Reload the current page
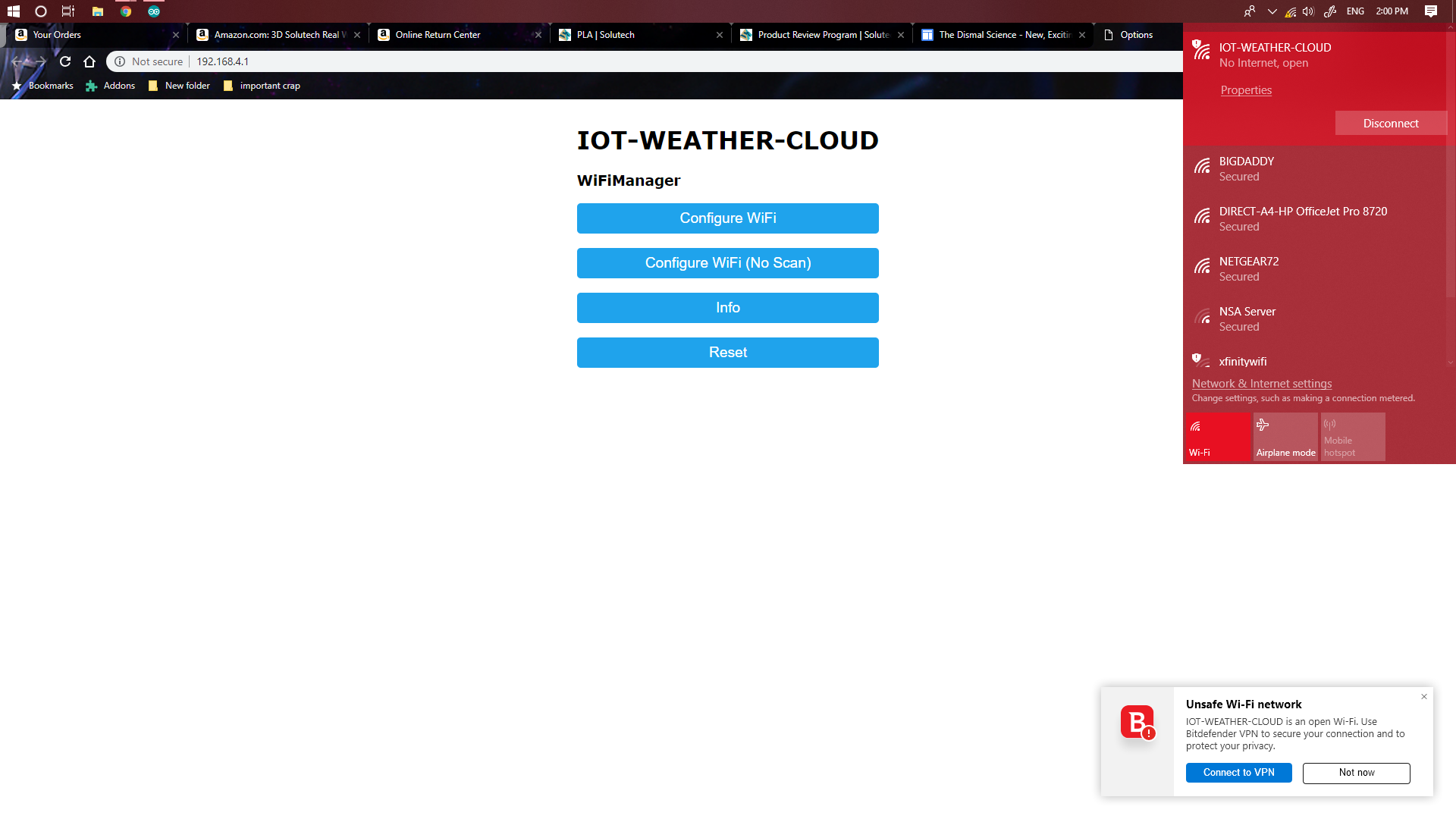Screen dimensions: 1456x819 click(64, 61)
